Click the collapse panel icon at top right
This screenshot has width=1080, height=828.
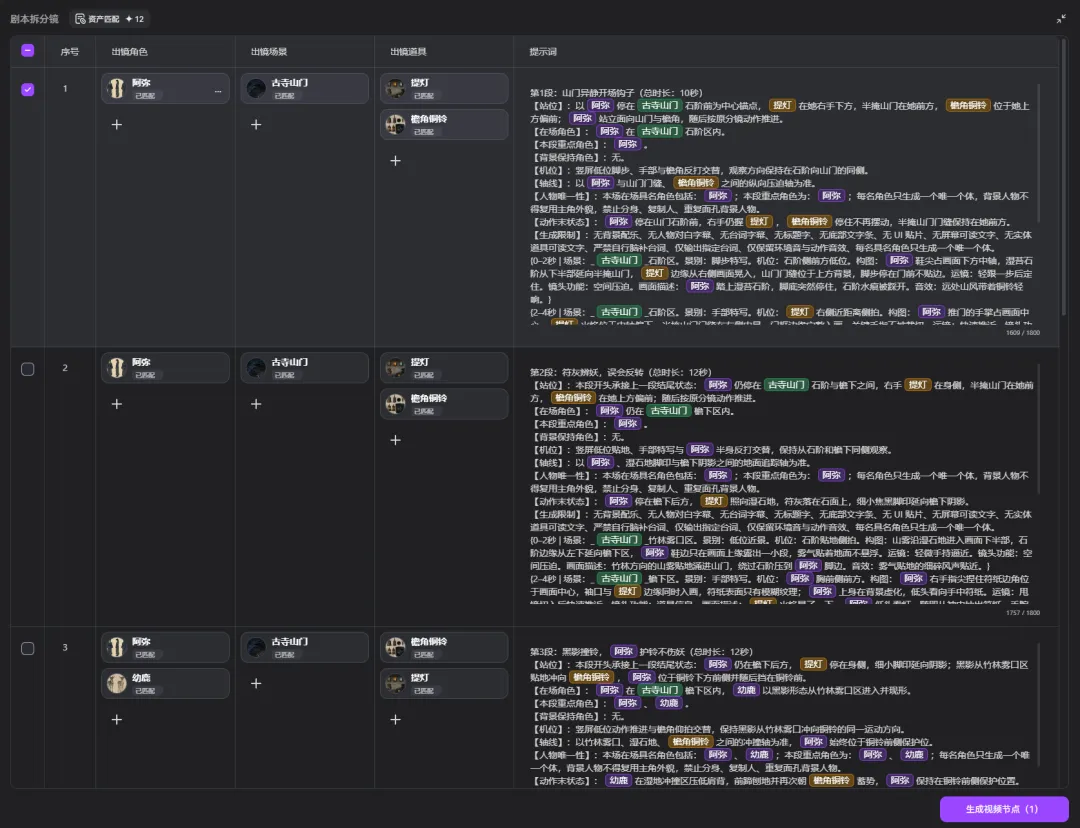tap(1061, 19)
